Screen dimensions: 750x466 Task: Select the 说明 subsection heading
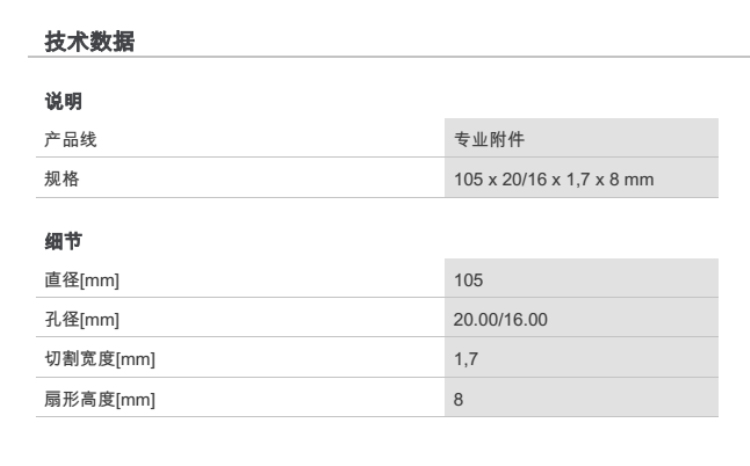click(62, 101)
